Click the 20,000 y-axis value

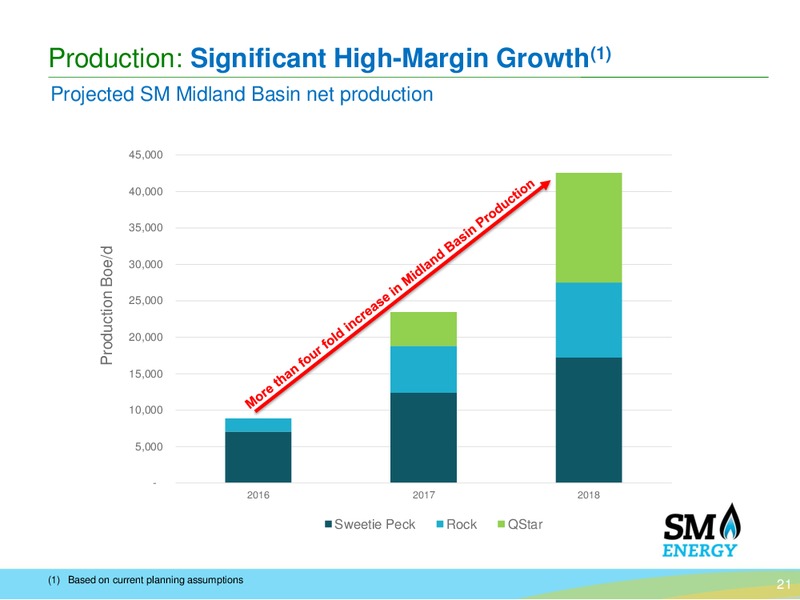point(145,337)
